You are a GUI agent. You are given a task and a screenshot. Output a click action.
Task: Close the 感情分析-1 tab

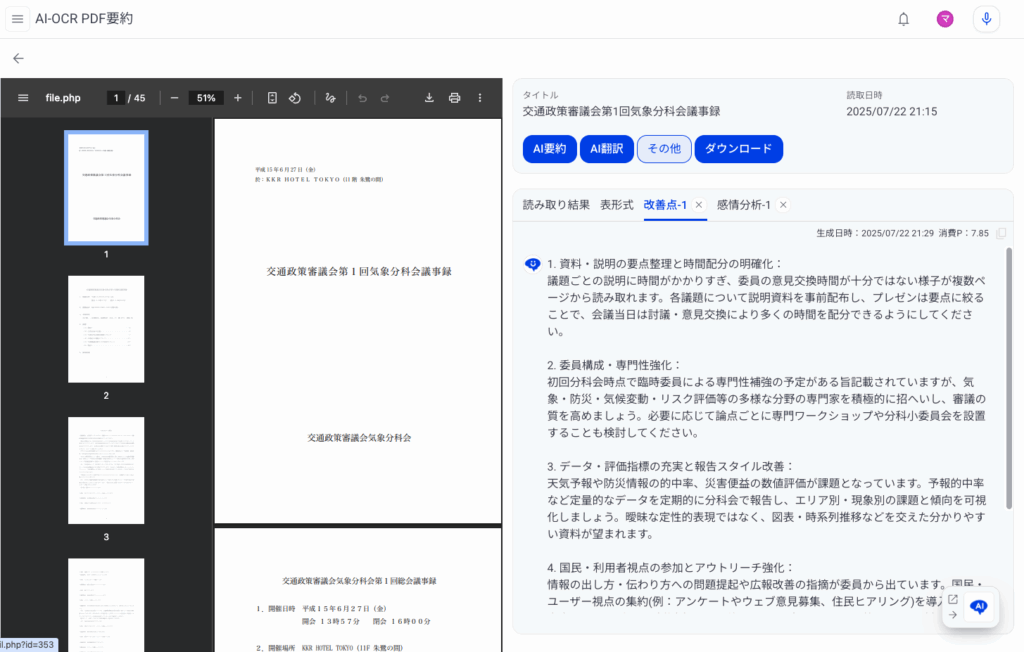[x=783, y=205]
